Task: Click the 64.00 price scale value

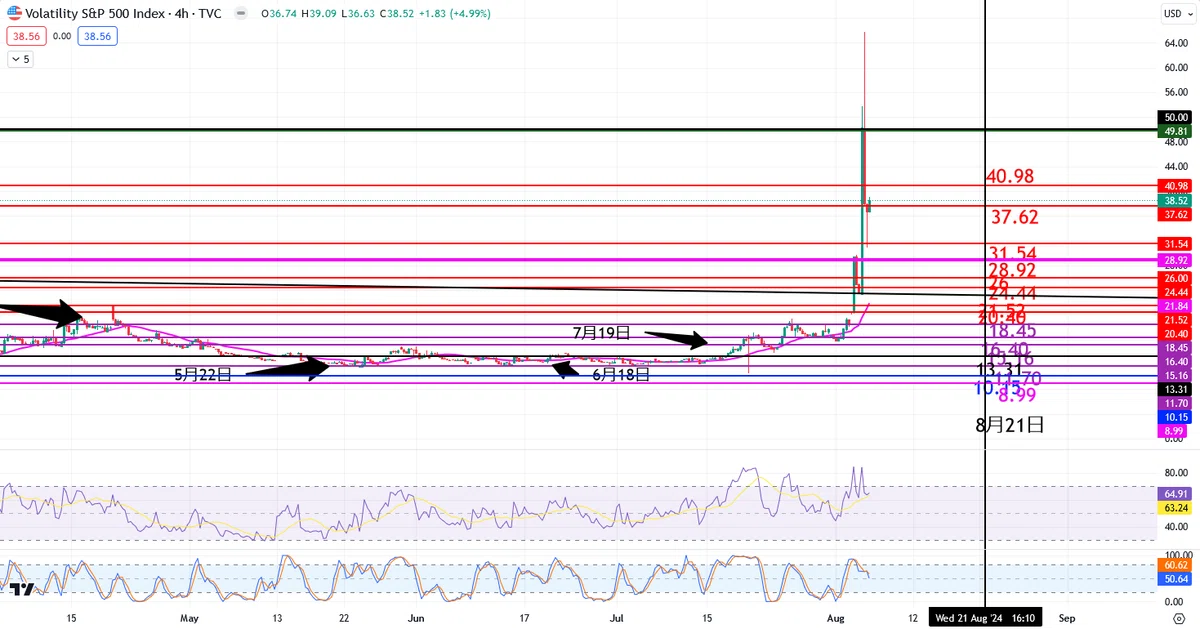Action: click(1175, 43)
